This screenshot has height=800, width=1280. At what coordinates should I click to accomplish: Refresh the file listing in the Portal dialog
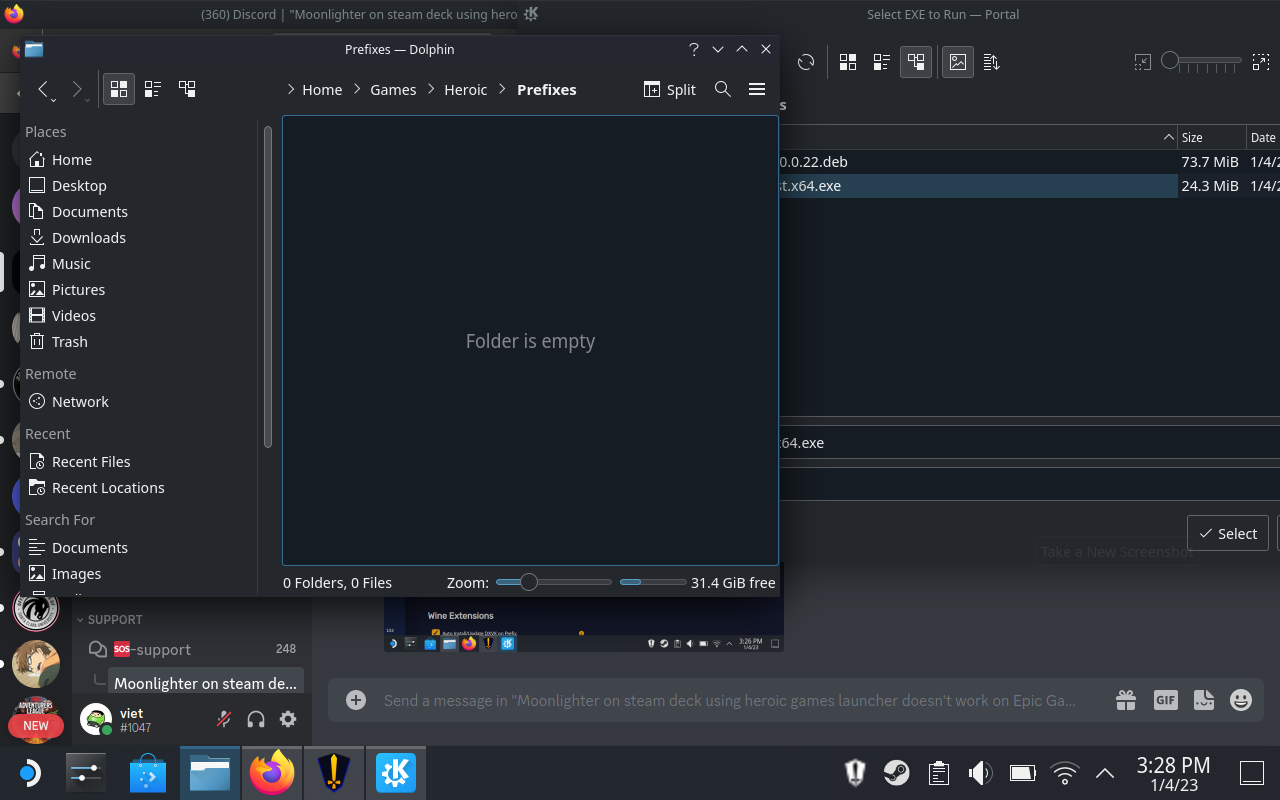point(806,61)
